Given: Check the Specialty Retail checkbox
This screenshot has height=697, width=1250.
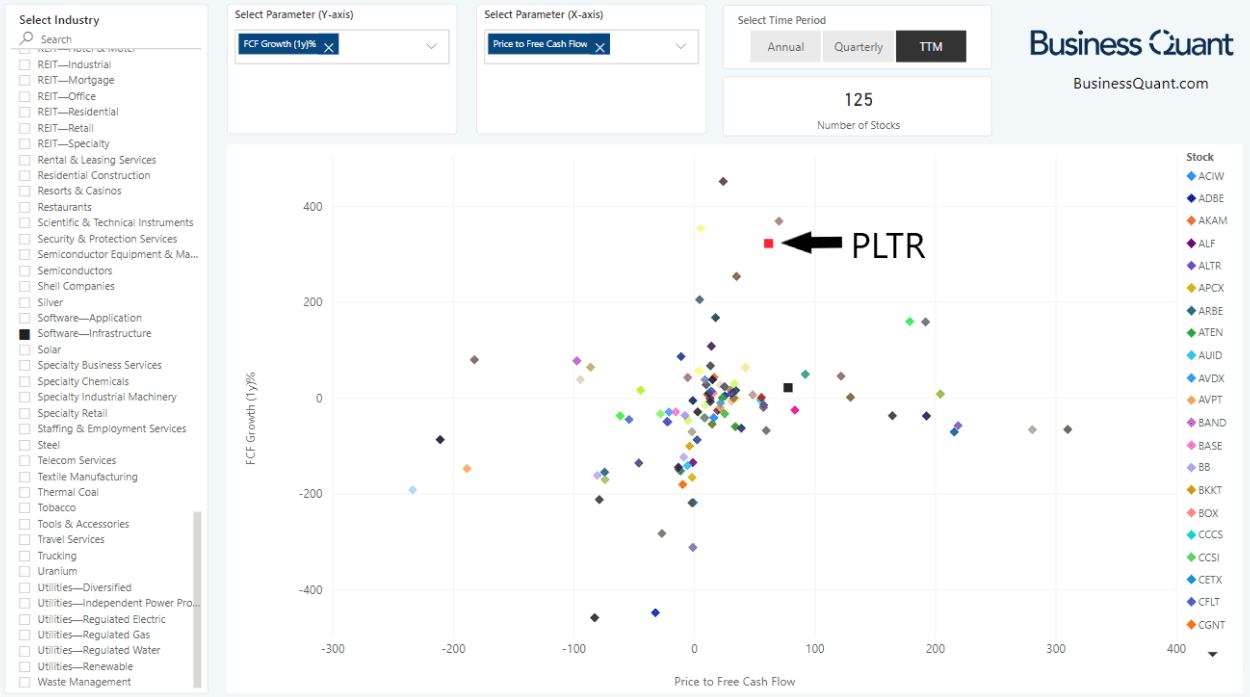Looking at the screenshot, I should [x=25, y=413].
